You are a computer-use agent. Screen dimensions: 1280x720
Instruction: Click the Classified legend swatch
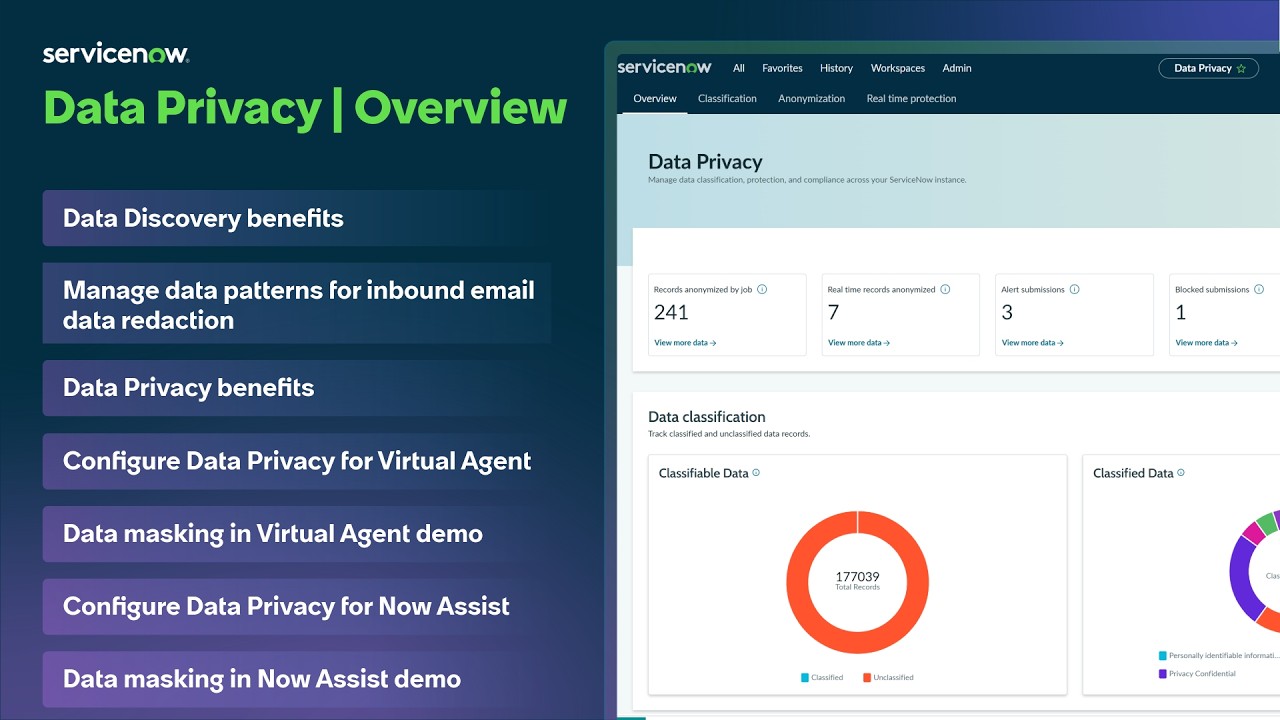(805, 677)
